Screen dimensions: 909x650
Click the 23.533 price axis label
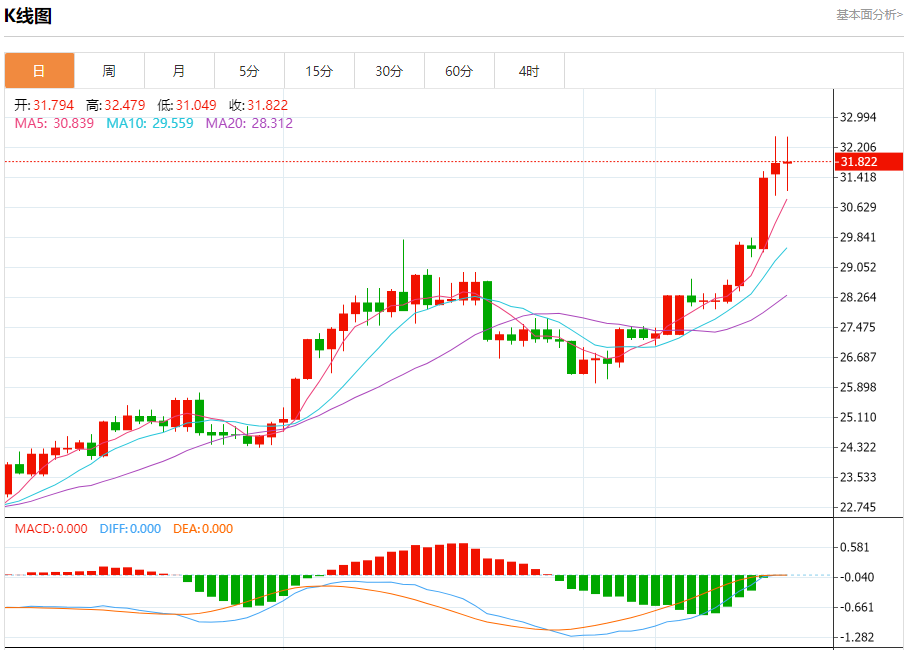pos(858,477)
